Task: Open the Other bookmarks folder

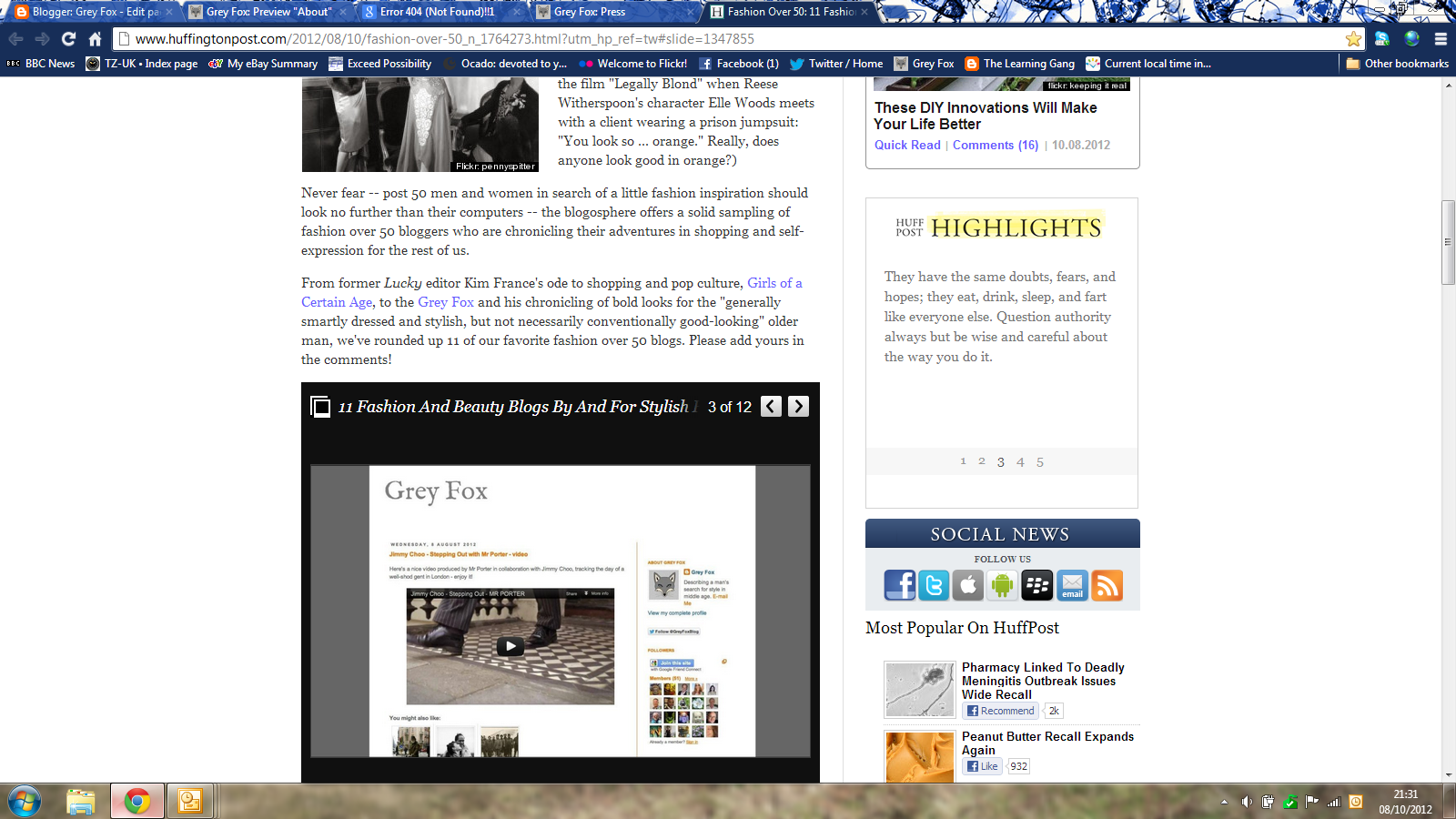Action: [x=1397, y=64]
